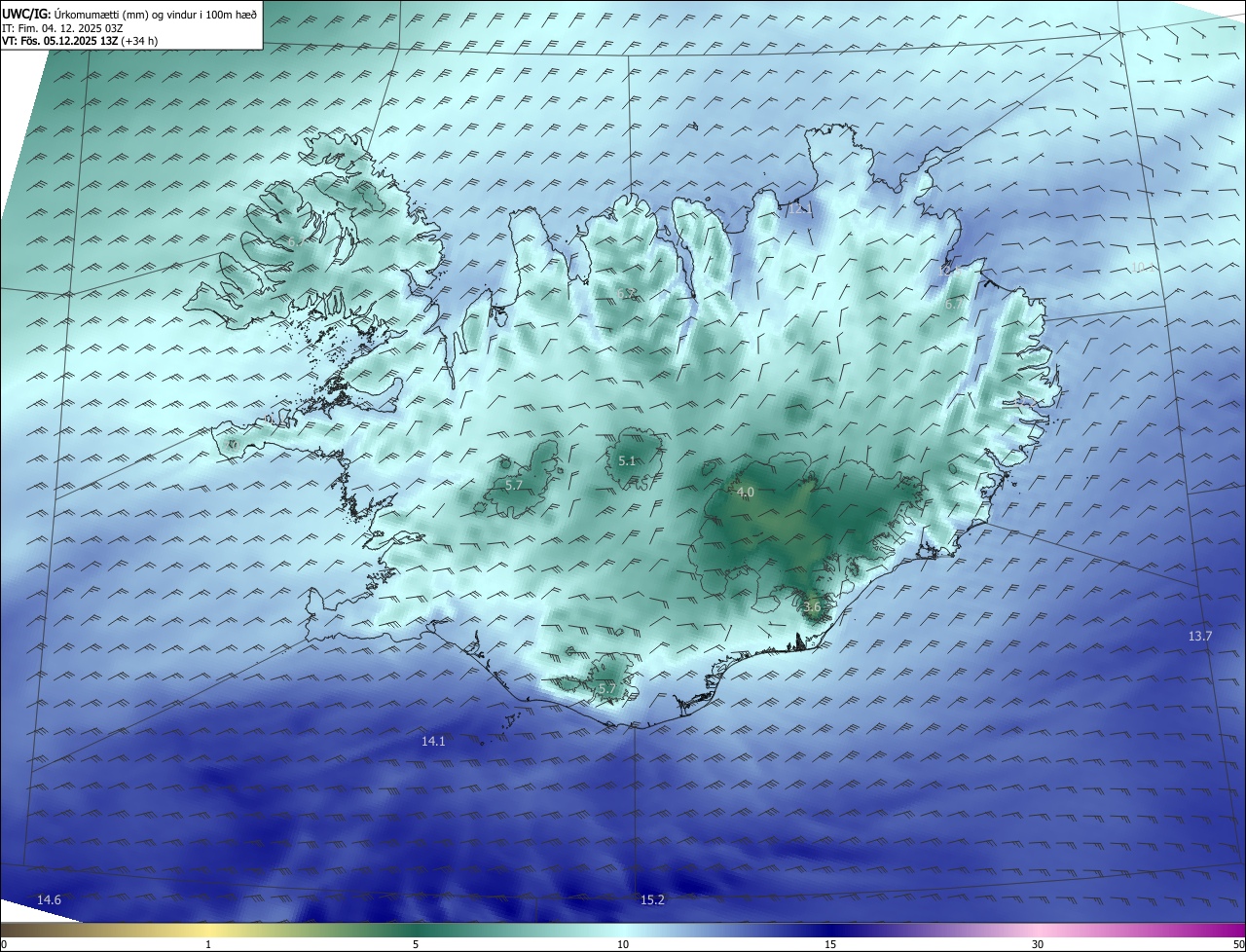This screenshot has height=952, width=1246.
Task: Click the '5' tick on the color scale
Action: pyautogui.click(x=416, y=944)
